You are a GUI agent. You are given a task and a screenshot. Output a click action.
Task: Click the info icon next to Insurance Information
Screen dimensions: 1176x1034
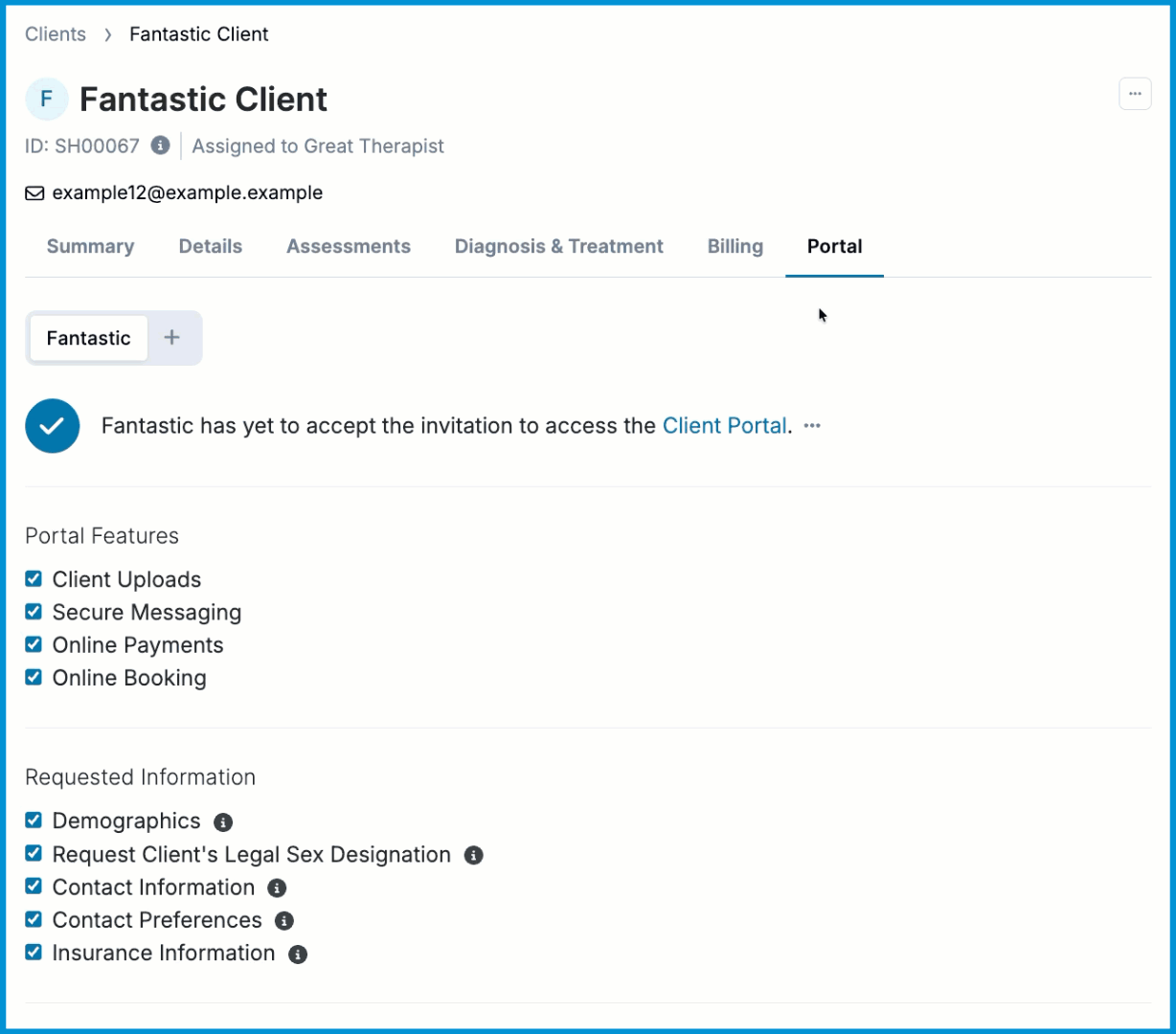[298, 955]
